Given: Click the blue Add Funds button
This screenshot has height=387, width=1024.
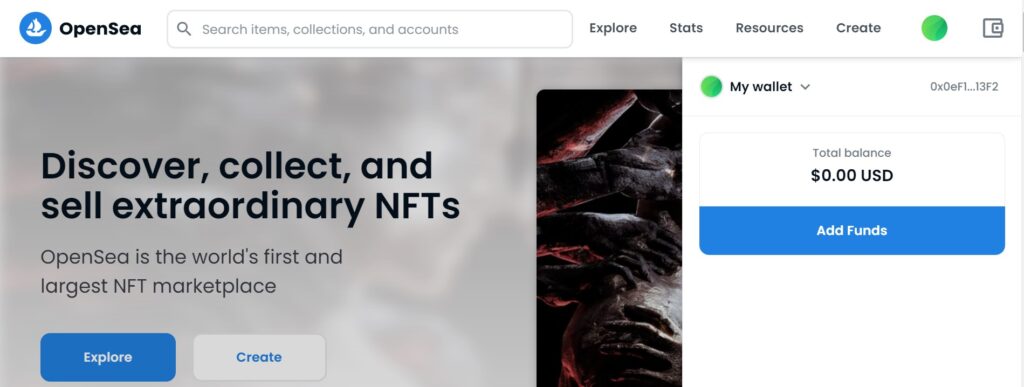Looking at the screenshot, I should coord(852,230).
